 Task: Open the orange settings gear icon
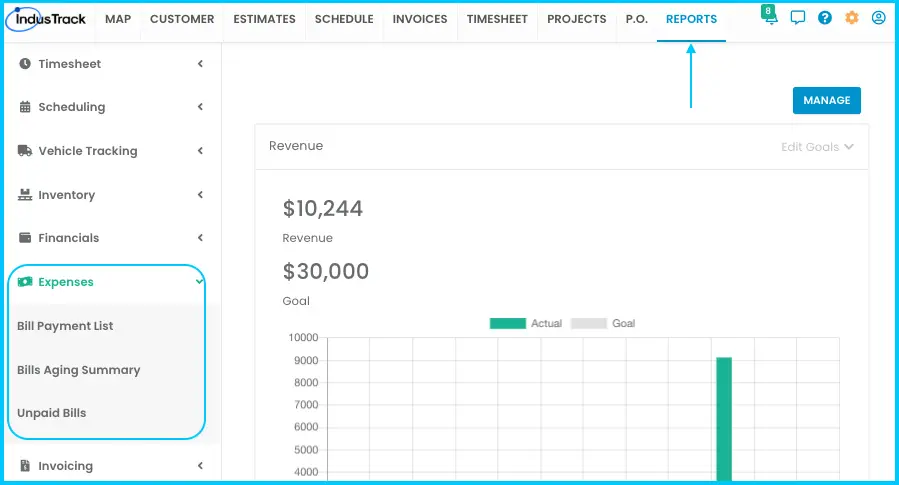(851, 18)
